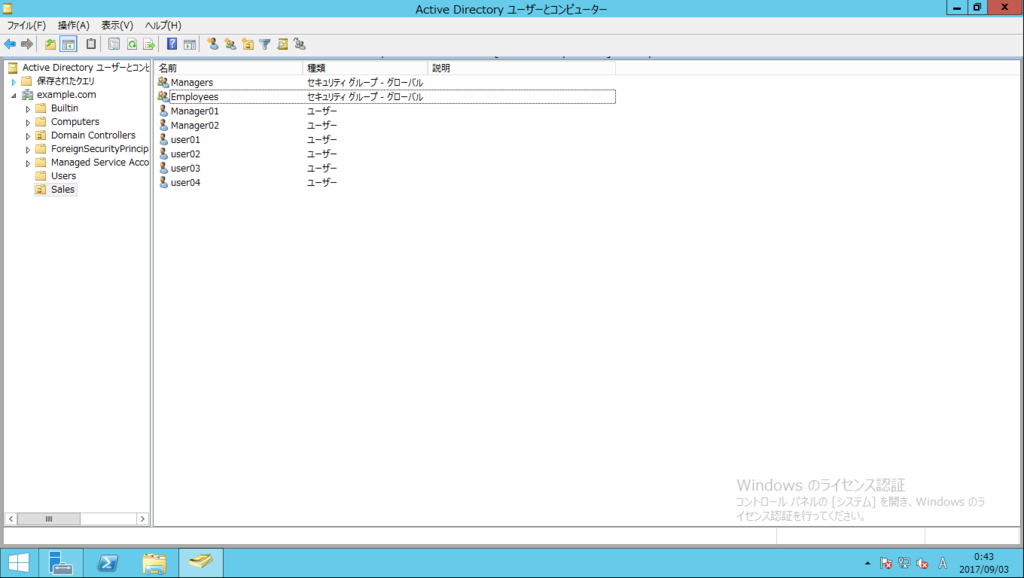This screenshot has width=1024, height=578.
Task: Open Help with the question mark icon
Action: click(x=172, y=44)
